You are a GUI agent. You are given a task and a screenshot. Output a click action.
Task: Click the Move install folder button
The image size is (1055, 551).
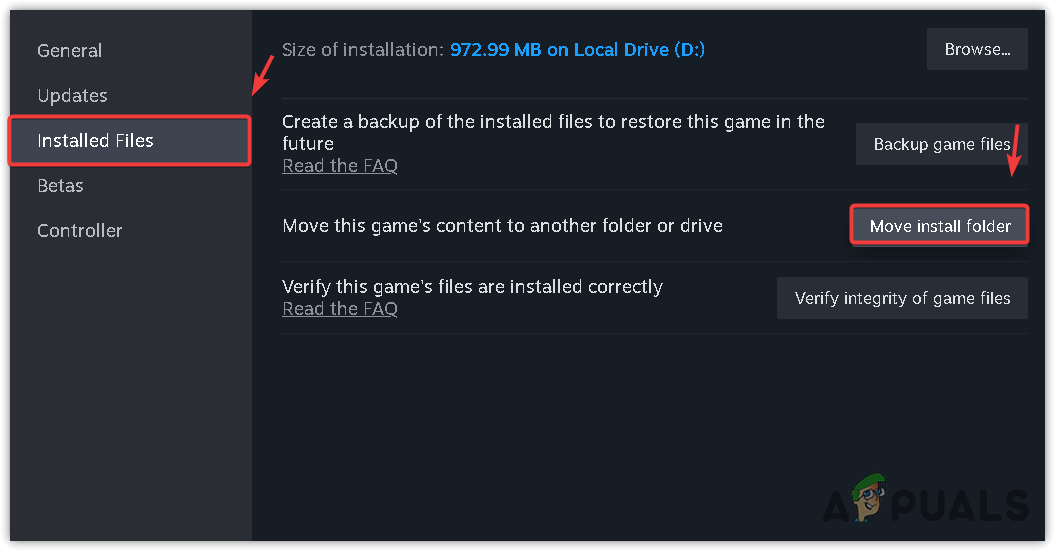(940, 226)
